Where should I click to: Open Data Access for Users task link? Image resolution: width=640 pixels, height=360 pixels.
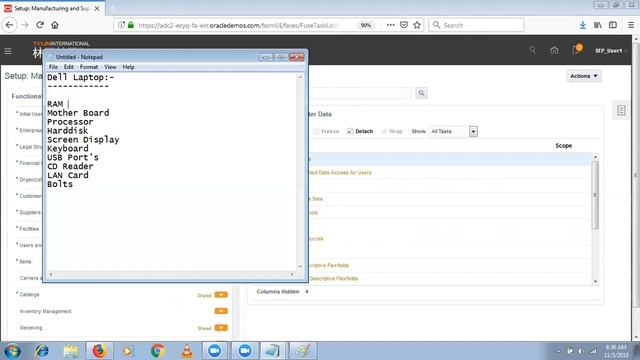coord(340,173)
